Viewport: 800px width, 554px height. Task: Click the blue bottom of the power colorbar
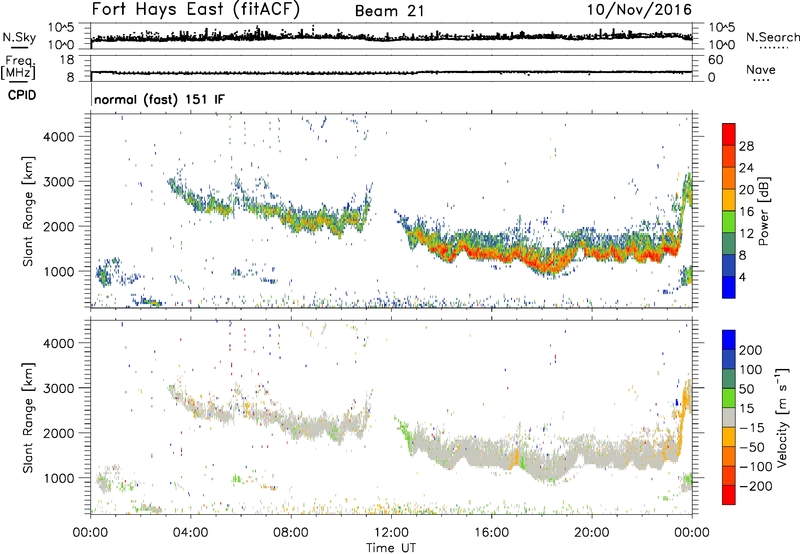pyautogui.click(x=729, y=287)
